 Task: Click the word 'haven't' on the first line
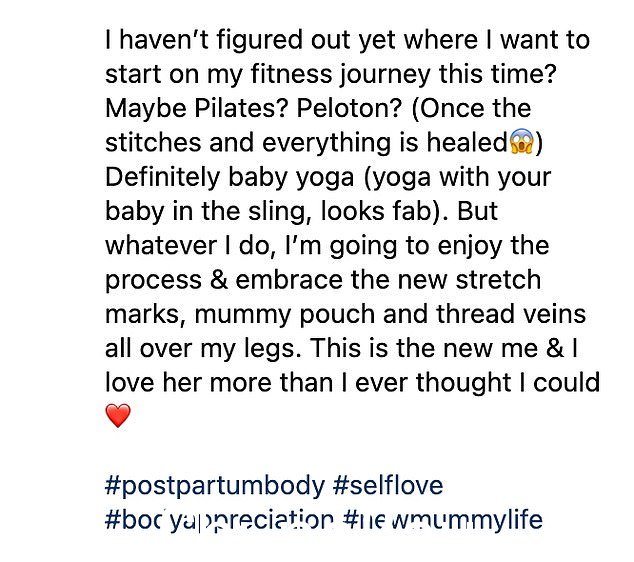[164, 40]
